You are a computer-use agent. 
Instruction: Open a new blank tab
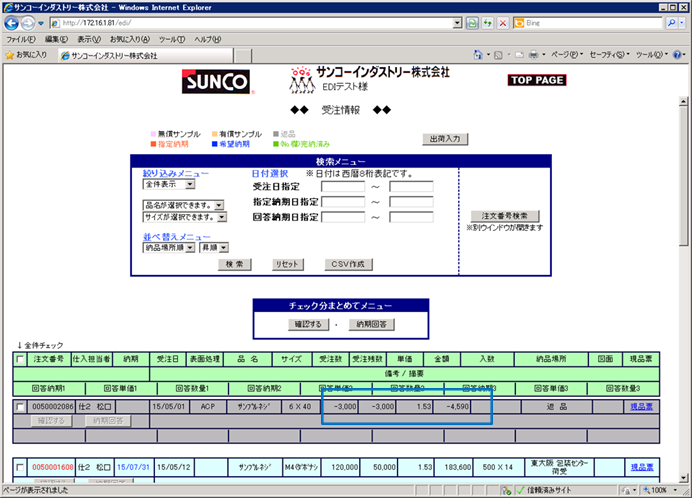pos(243,56)
